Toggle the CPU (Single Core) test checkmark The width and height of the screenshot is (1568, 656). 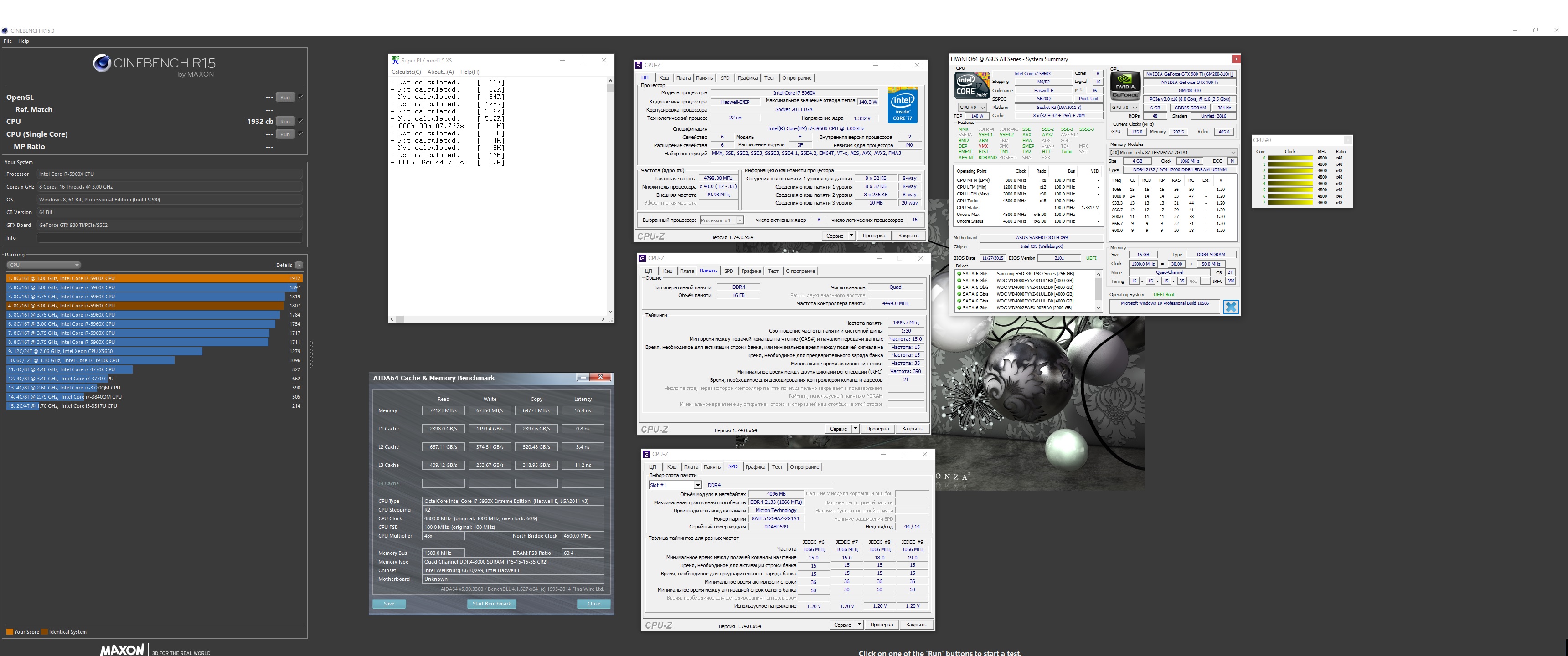[x=301, y=134]
